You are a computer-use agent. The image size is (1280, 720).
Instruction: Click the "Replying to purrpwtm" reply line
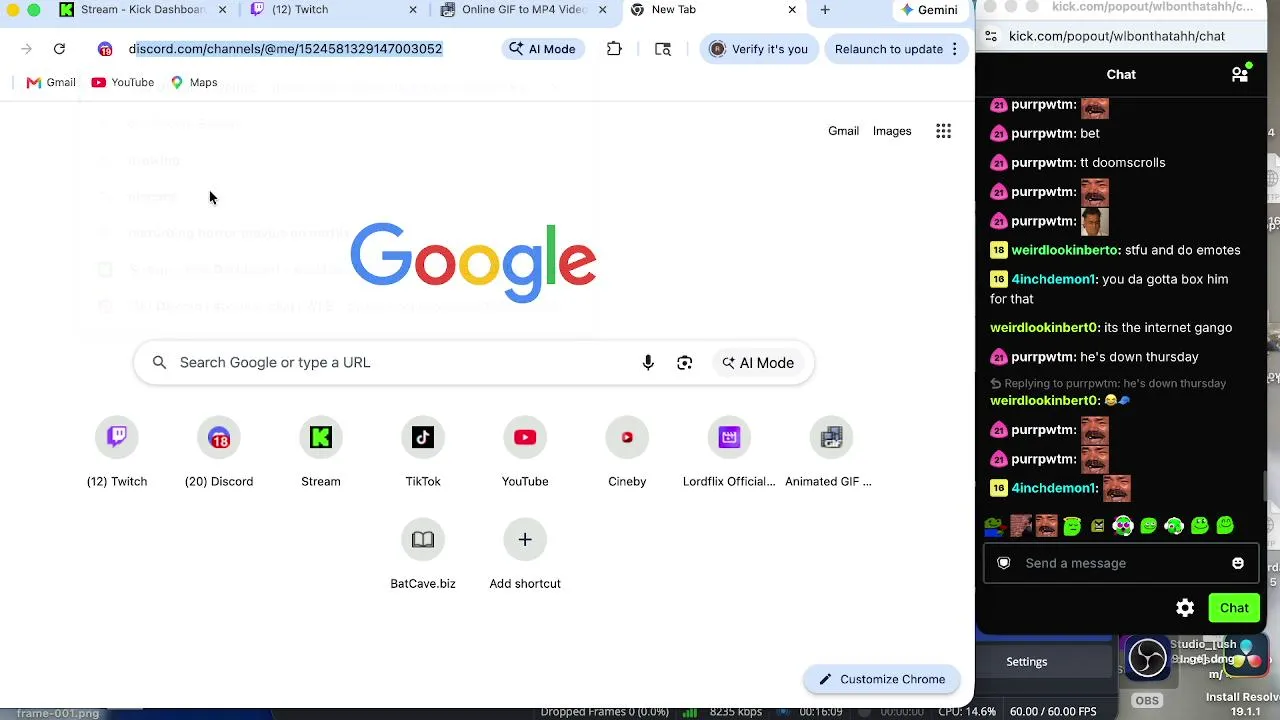point(1108,384)
